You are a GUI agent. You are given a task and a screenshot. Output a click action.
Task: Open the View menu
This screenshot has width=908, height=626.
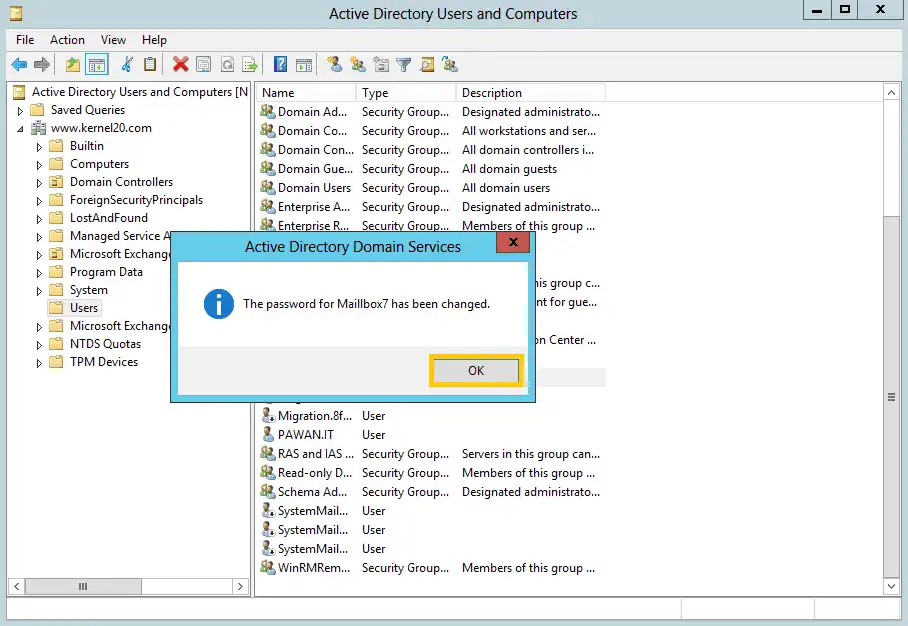click(x=113, y=39)
